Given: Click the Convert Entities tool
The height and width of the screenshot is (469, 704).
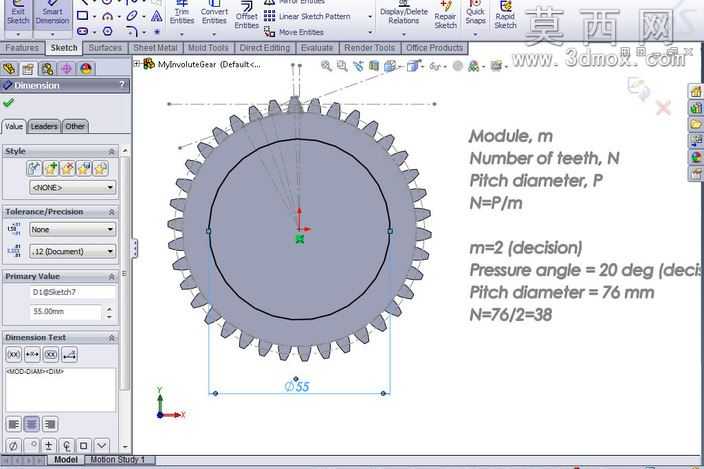Looking at the screenshot, I should click(x=214, y=13).
